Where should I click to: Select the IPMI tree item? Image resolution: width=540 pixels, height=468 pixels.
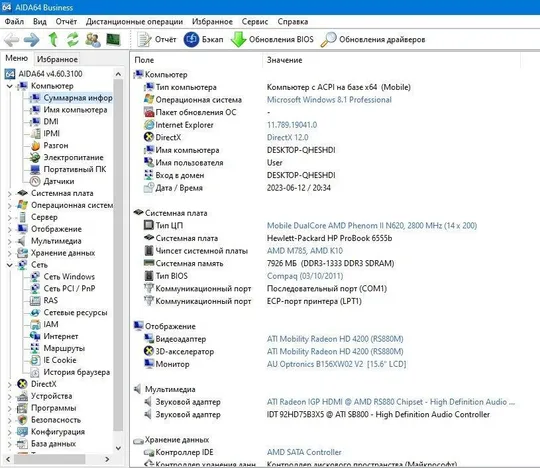pyautogui.click(x=45, y=133)
